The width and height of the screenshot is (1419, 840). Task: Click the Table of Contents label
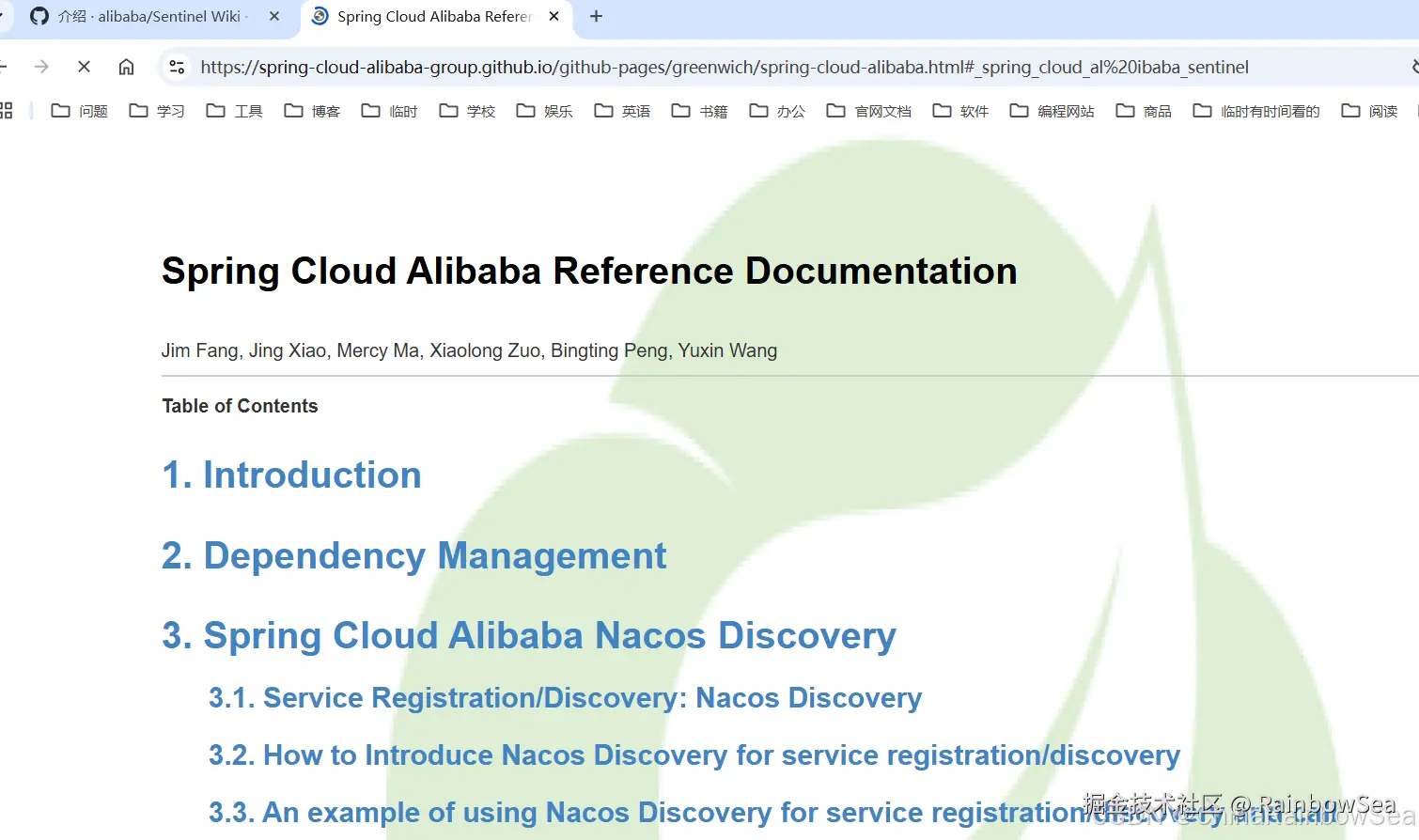[x=240, y=406]
